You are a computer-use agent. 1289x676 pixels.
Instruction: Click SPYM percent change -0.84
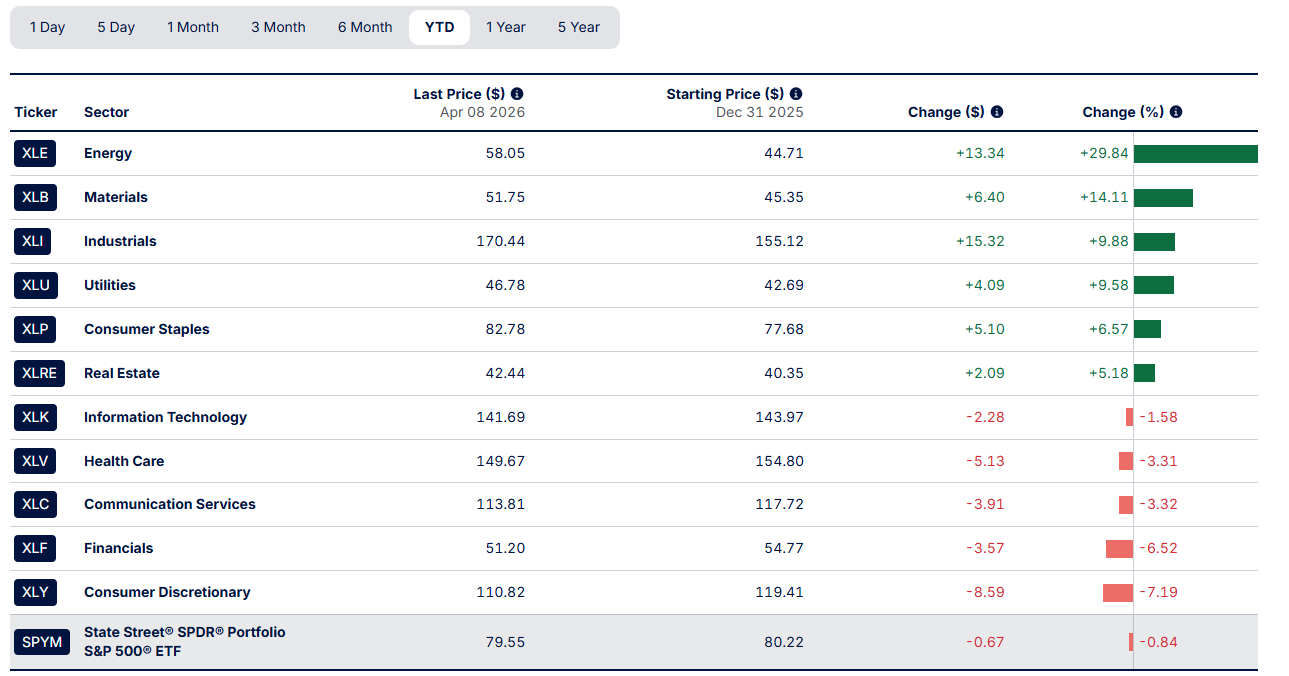1158,642
